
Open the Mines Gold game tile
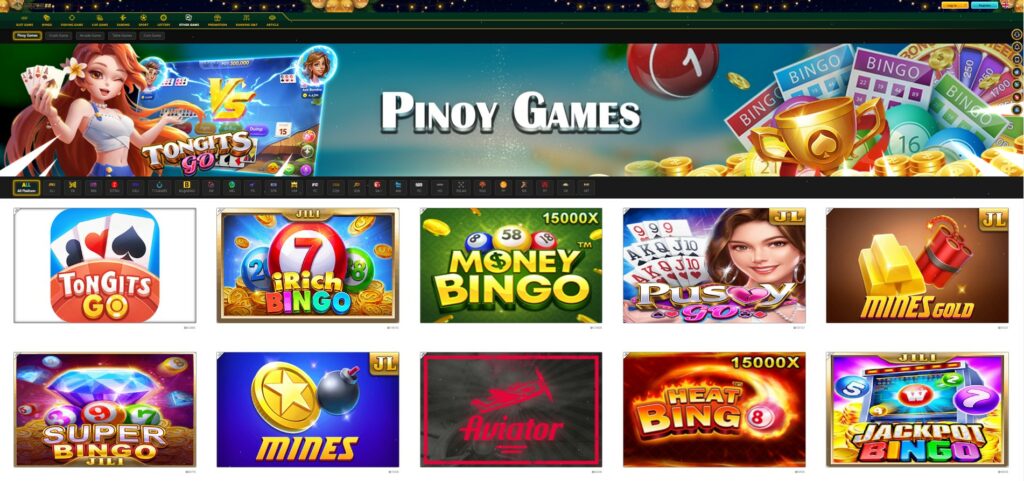917,265
